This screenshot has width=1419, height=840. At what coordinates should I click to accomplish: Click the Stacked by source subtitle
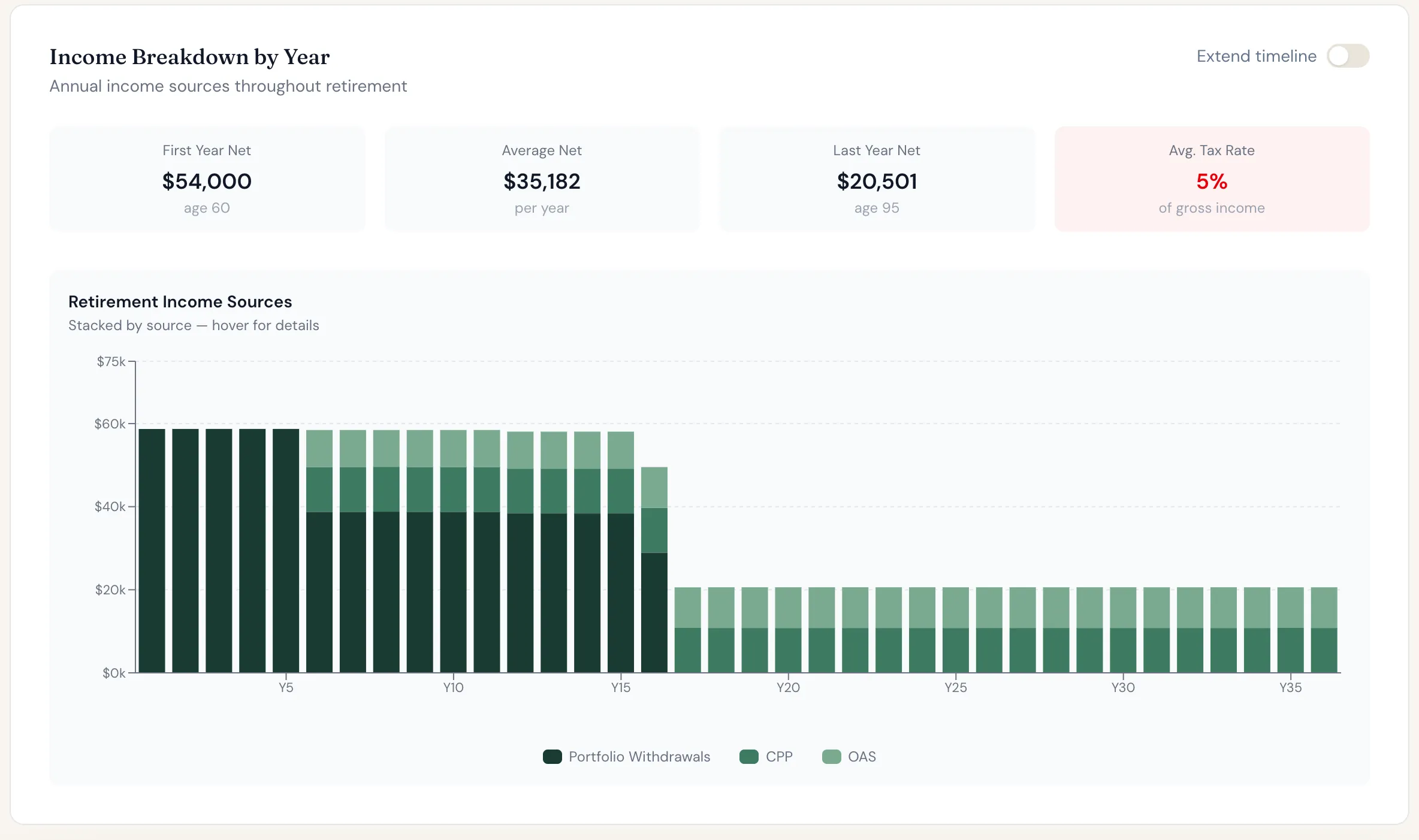pyautogui.click(x=194, y=325)
